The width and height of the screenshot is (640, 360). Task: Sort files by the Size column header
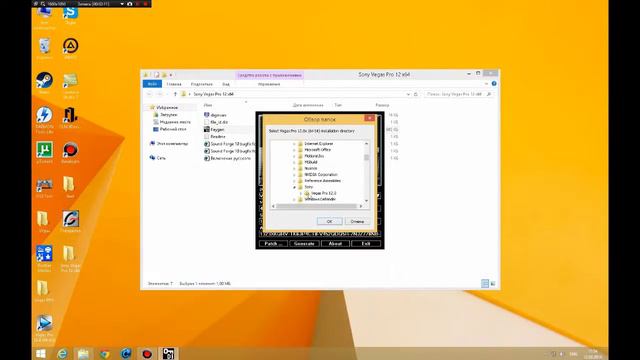[x=382, y=105]
